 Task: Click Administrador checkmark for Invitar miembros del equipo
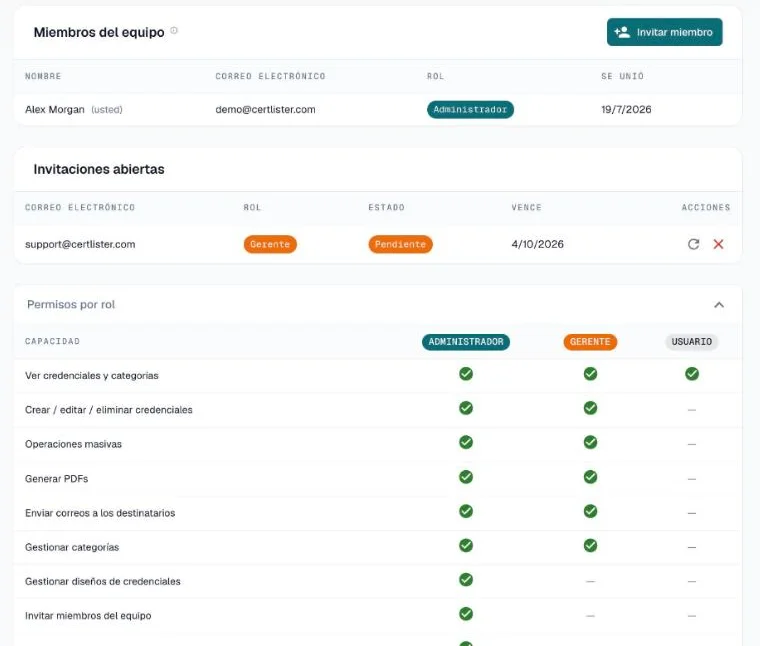tap(466, 614)
